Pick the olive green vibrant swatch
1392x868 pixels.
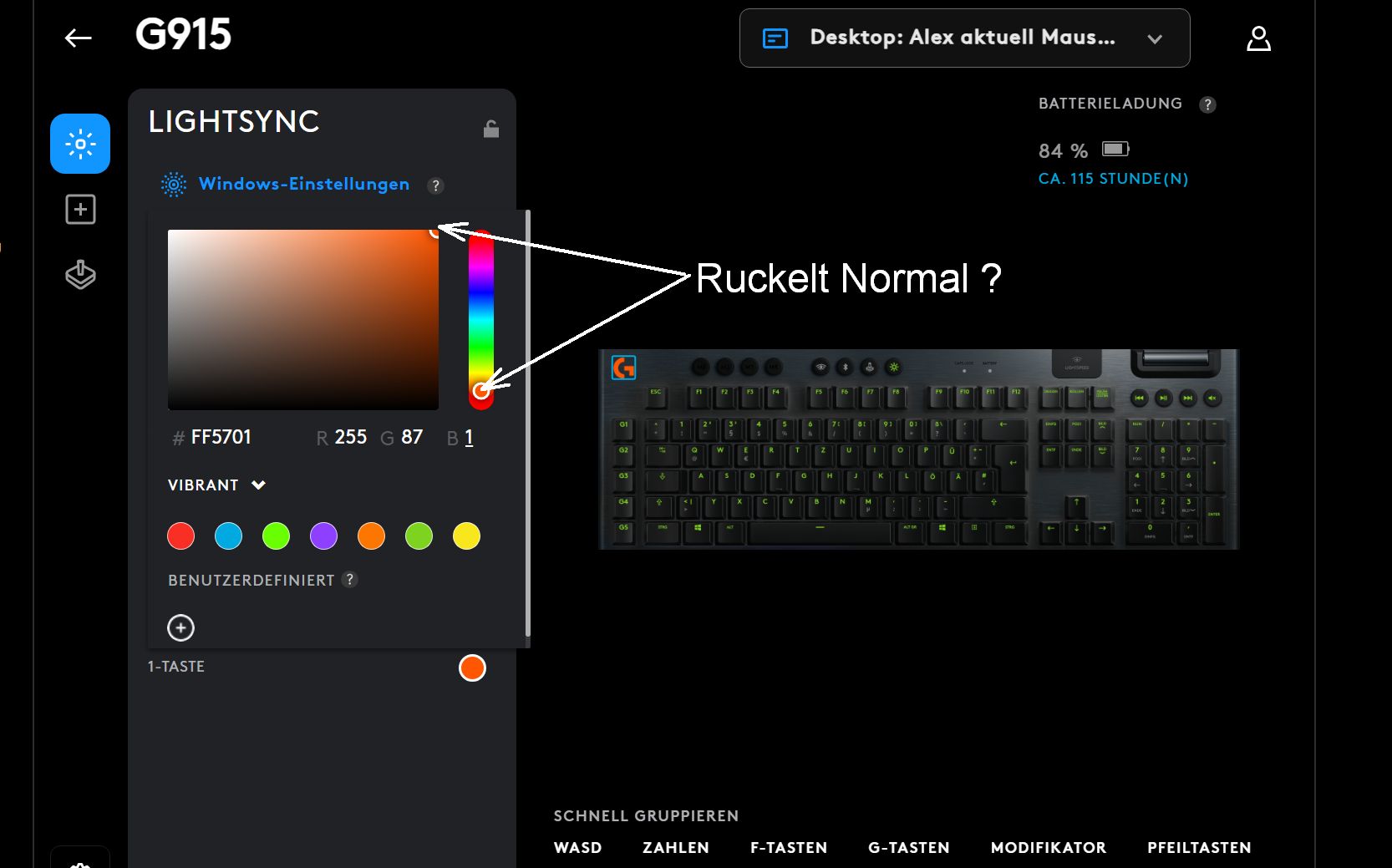click(x=419, y=536)
